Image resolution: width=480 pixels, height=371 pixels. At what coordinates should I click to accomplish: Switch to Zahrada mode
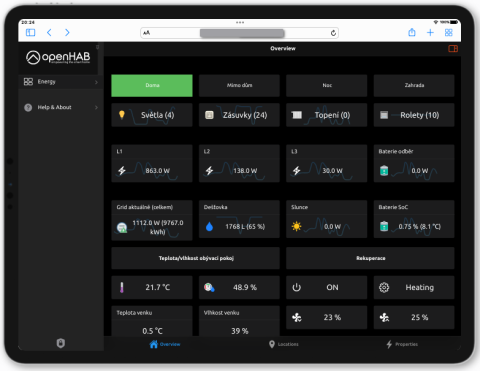(x=414, y=86)
